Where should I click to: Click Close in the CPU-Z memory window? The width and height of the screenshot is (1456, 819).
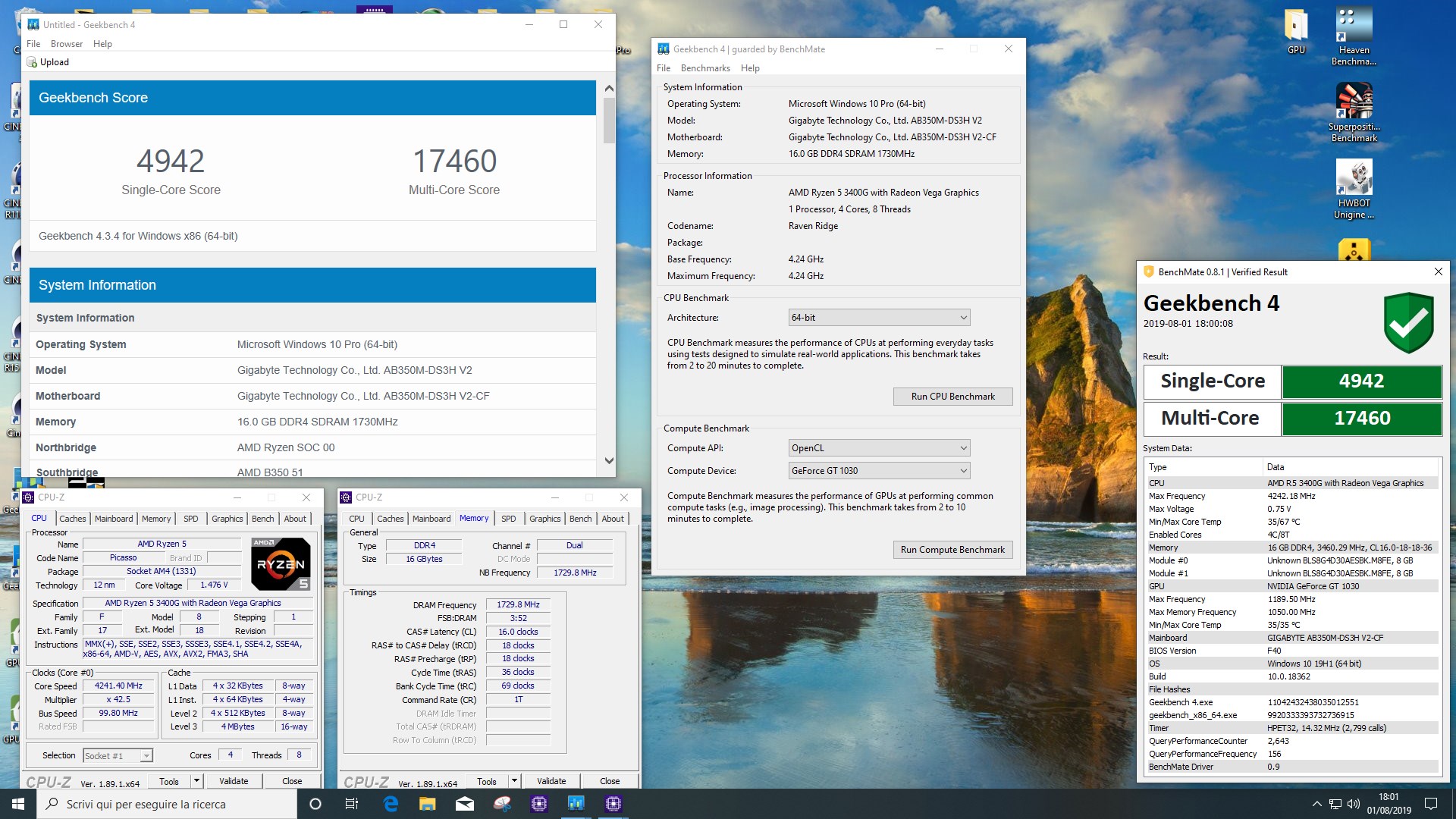[x=610, y=781]
